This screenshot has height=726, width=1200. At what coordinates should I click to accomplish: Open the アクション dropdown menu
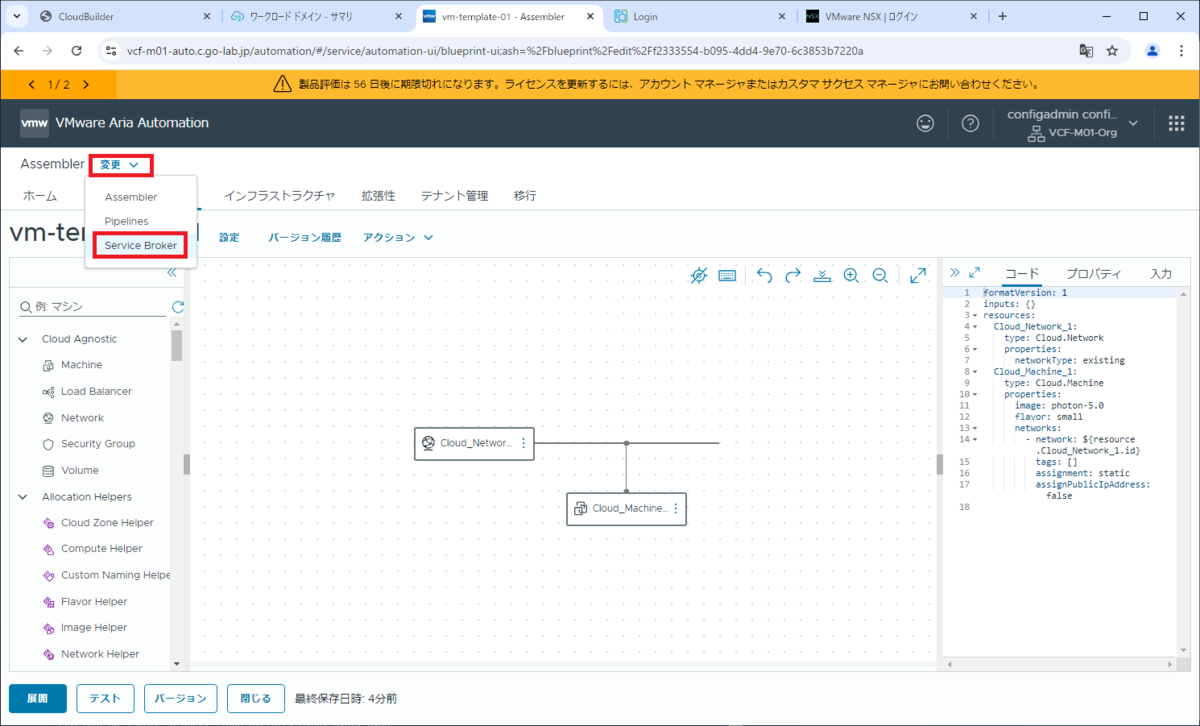[398, 237]
